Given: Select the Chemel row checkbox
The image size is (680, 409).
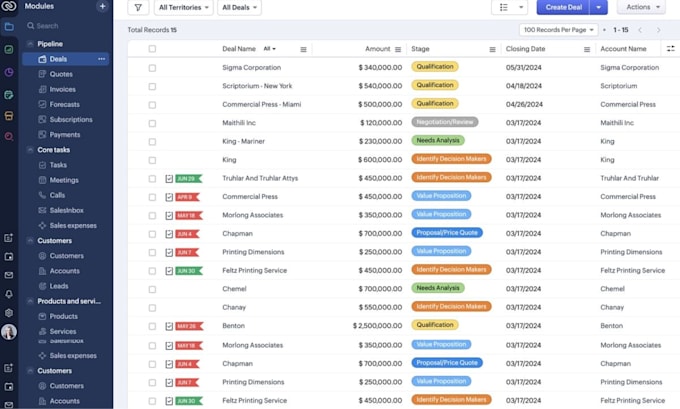Looking at the screenshot, I should coord(152,289).
